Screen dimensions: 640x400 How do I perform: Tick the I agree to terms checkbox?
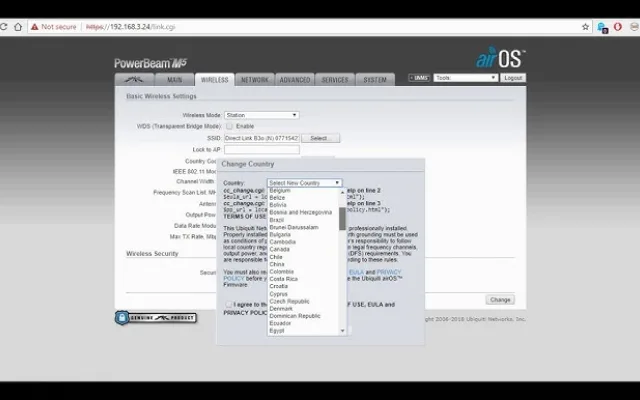[x=229, y=304]
